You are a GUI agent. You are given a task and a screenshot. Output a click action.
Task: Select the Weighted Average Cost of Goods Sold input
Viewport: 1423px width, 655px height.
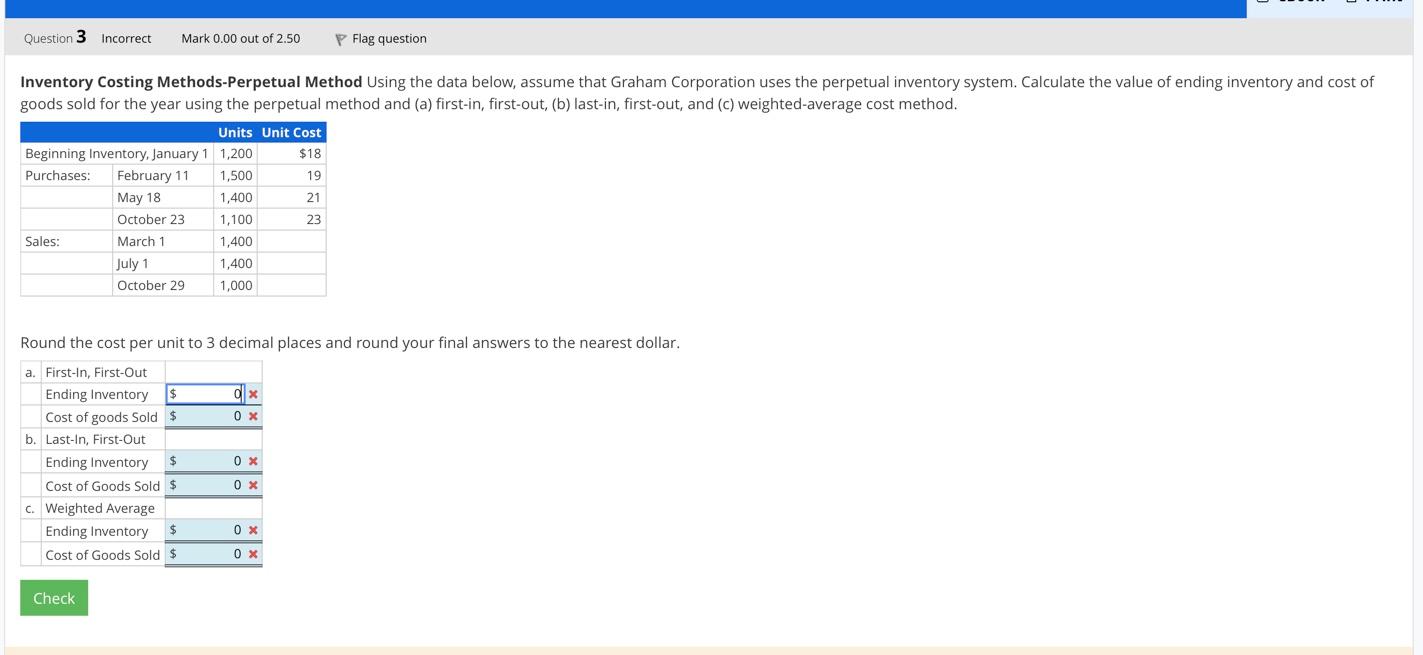pos(205,554)
